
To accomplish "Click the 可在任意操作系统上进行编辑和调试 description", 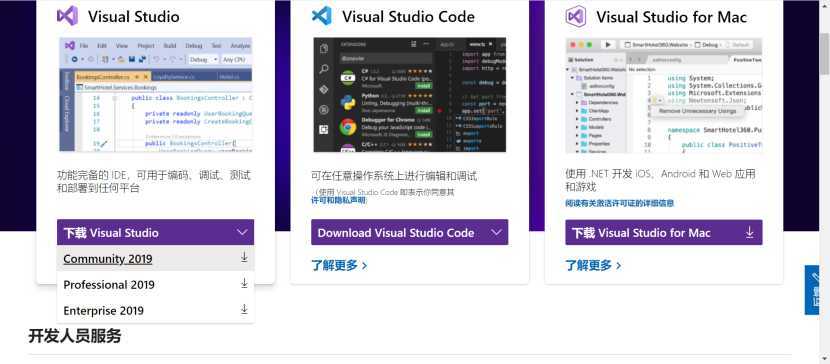I will [x=394, y=176].
